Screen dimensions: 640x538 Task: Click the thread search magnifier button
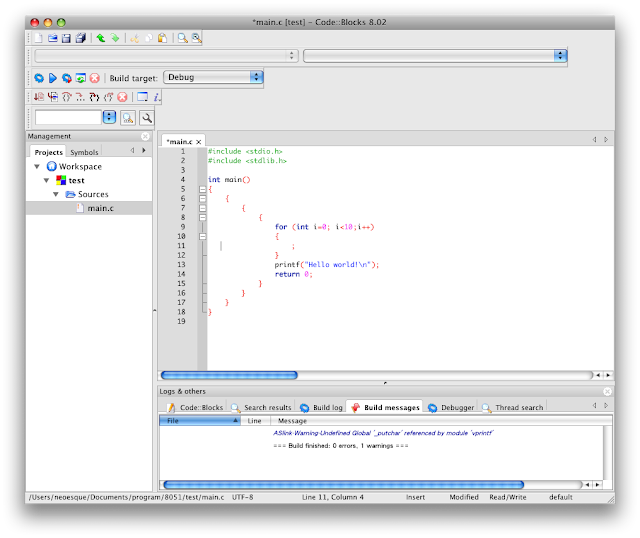click(x=128, y=118)
